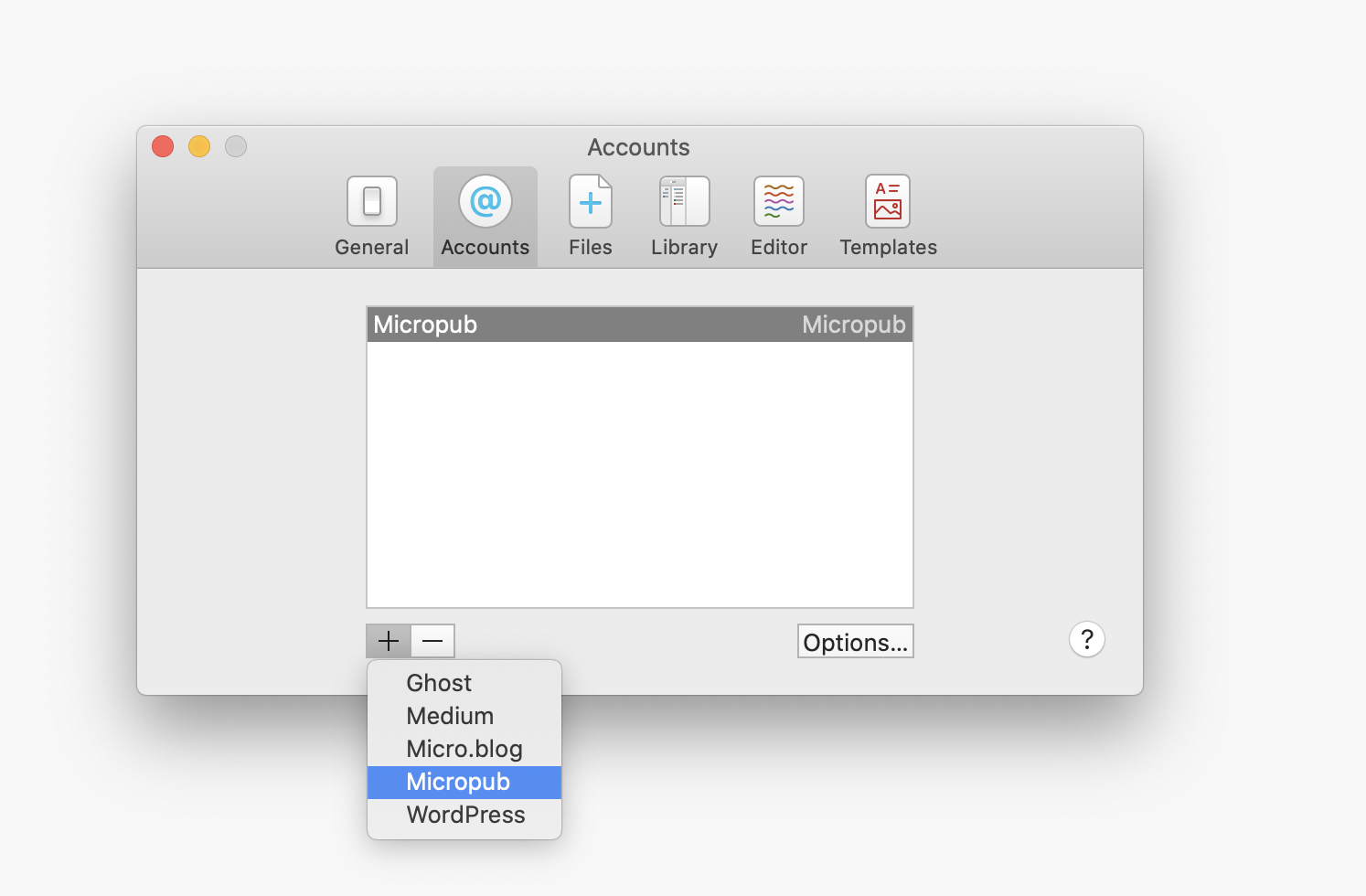
Task: Choose WordPress from the account menu
Action: click(464, 815)
